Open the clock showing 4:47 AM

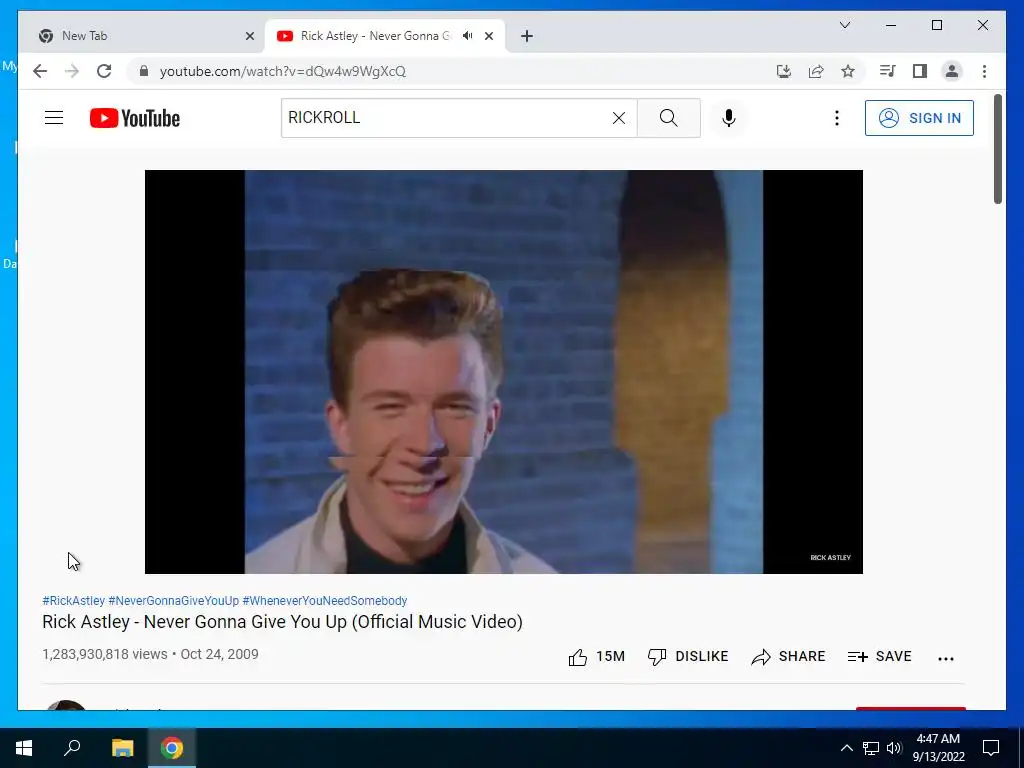[938, 748]
